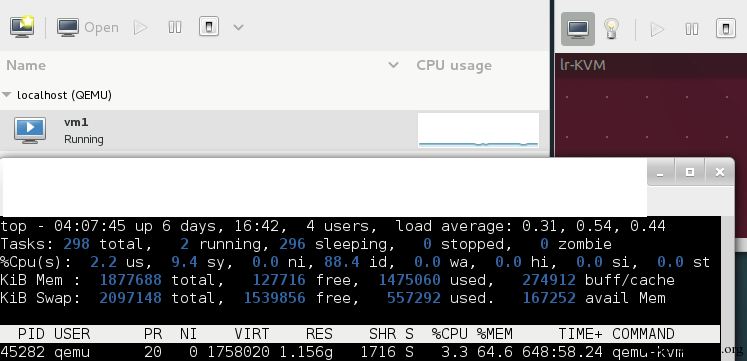Click the lr-KVM guest display area

[x=651, y=117]
